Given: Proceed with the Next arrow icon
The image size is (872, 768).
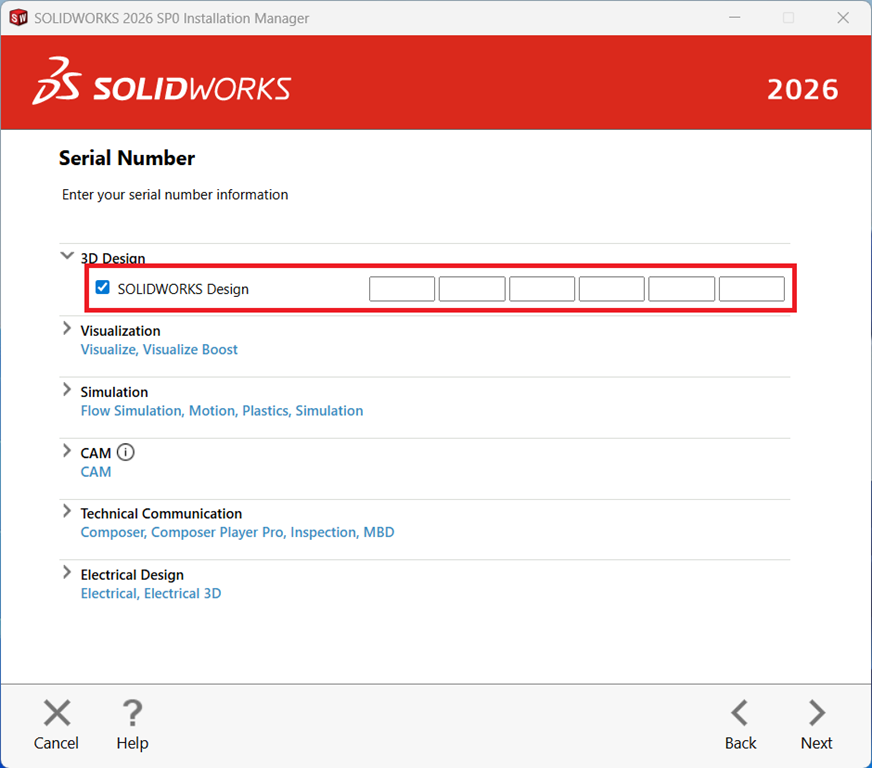Looking at the screenshot, I should click(x=816, y=713).
